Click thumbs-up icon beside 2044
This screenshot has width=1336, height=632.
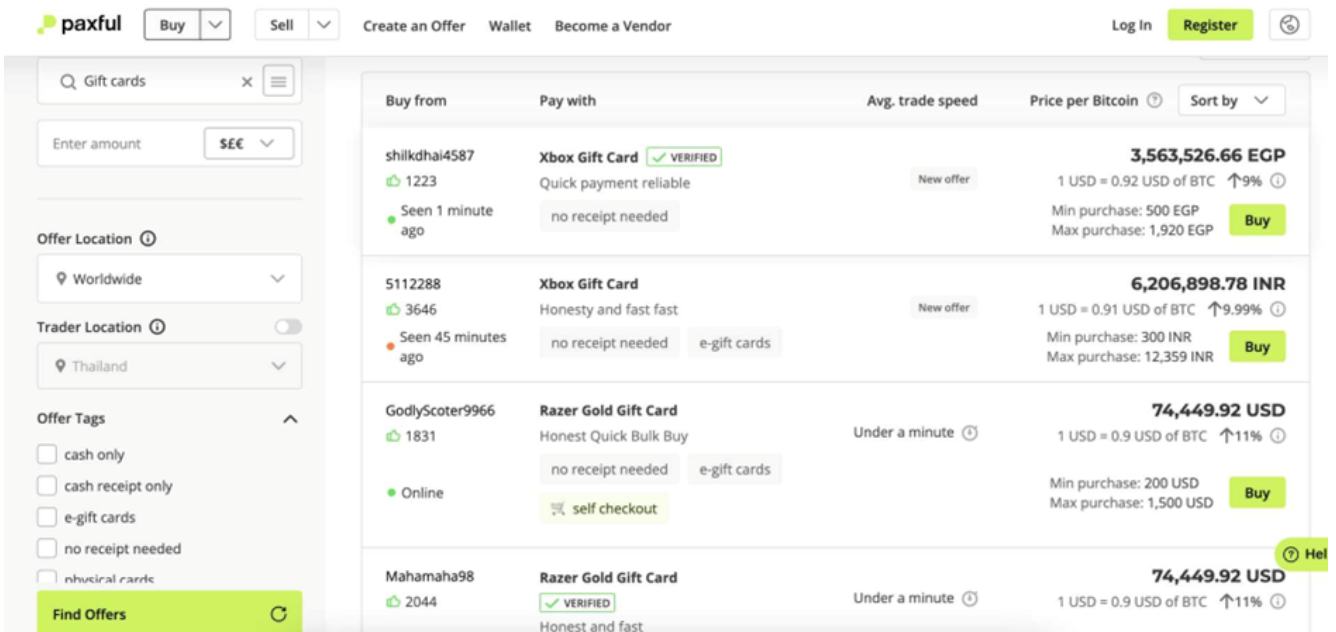tap(393, 602)
